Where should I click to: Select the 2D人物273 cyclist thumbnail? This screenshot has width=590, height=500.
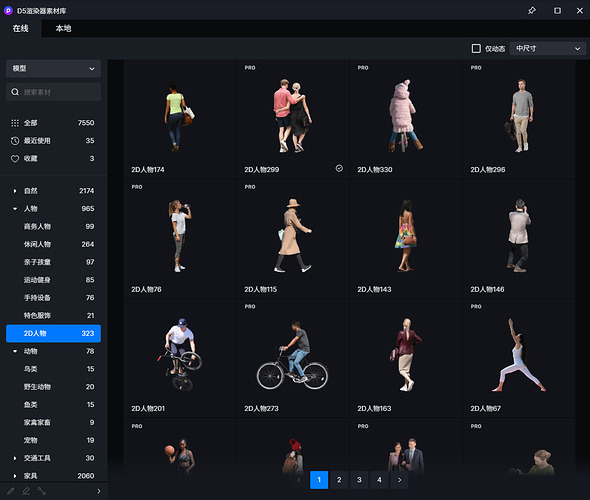293,357
